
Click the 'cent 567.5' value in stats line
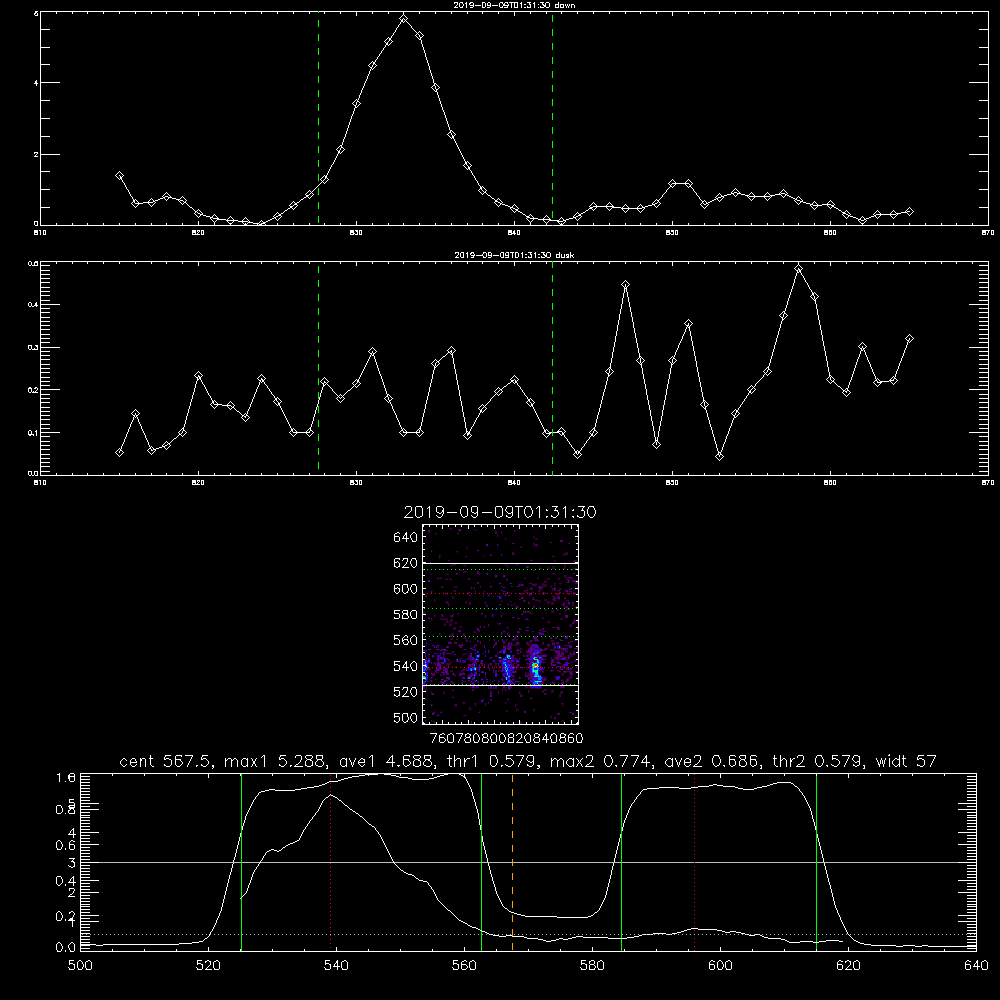(x=167, y=761)
